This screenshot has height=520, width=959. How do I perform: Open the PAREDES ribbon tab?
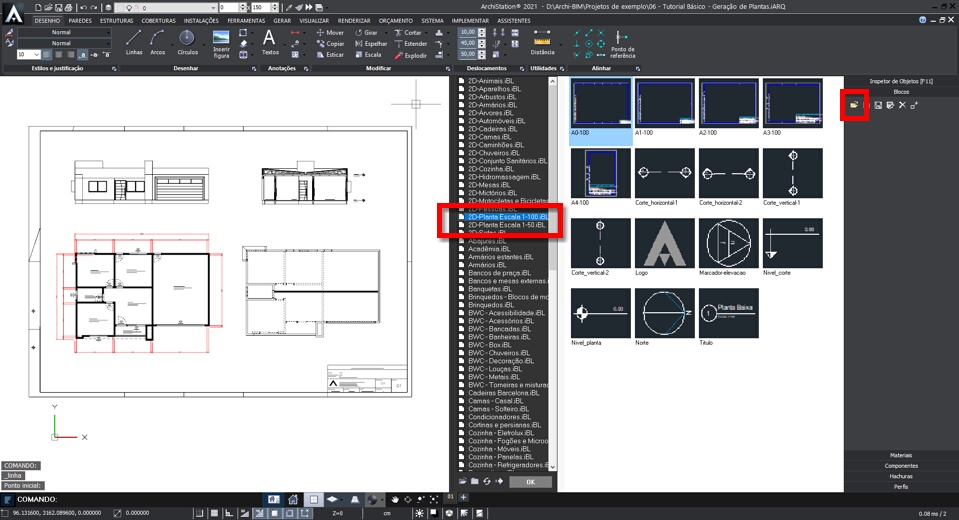pyautogui.click(x=80, y=21)
